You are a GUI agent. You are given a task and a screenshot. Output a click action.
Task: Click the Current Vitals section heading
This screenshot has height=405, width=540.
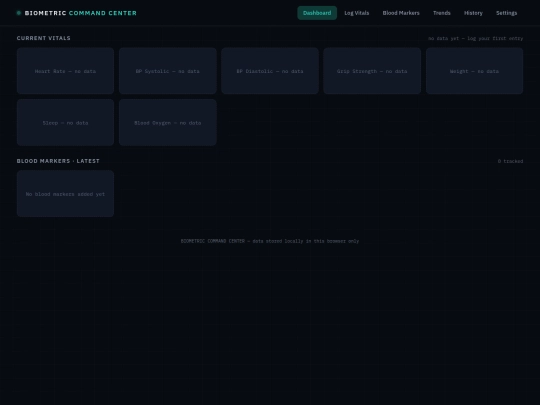pos(43,38)
